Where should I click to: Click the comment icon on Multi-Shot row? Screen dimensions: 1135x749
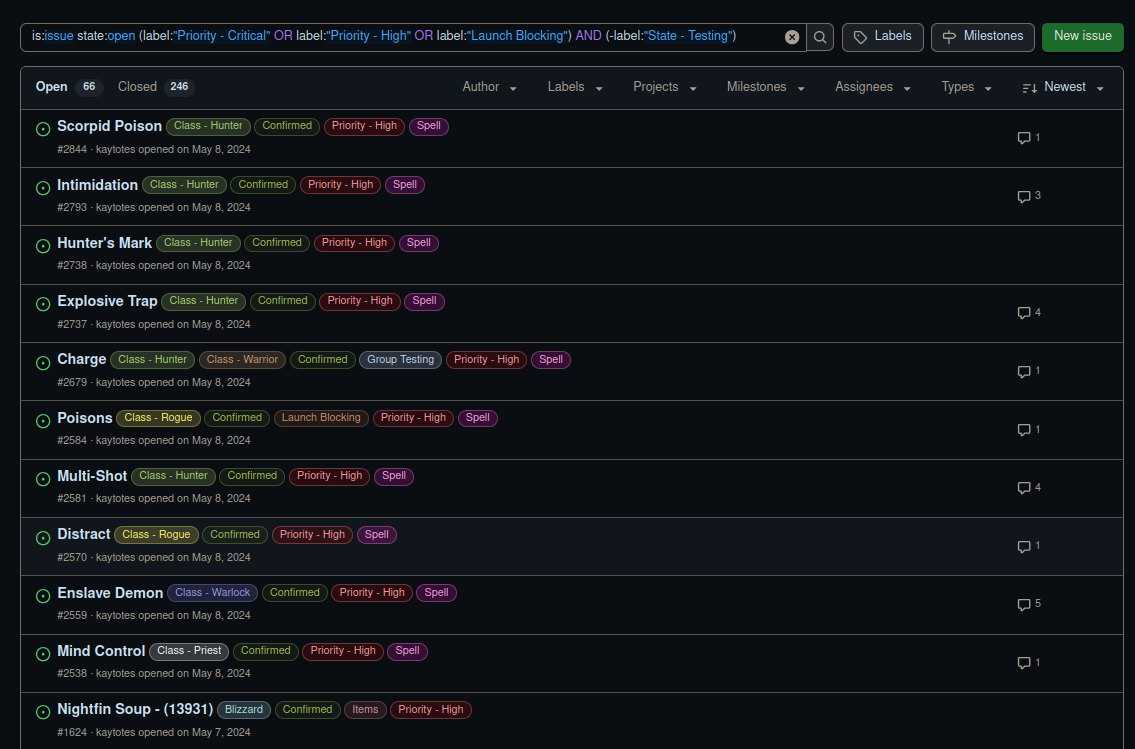pyautogui.click(x=1024, y=488)
